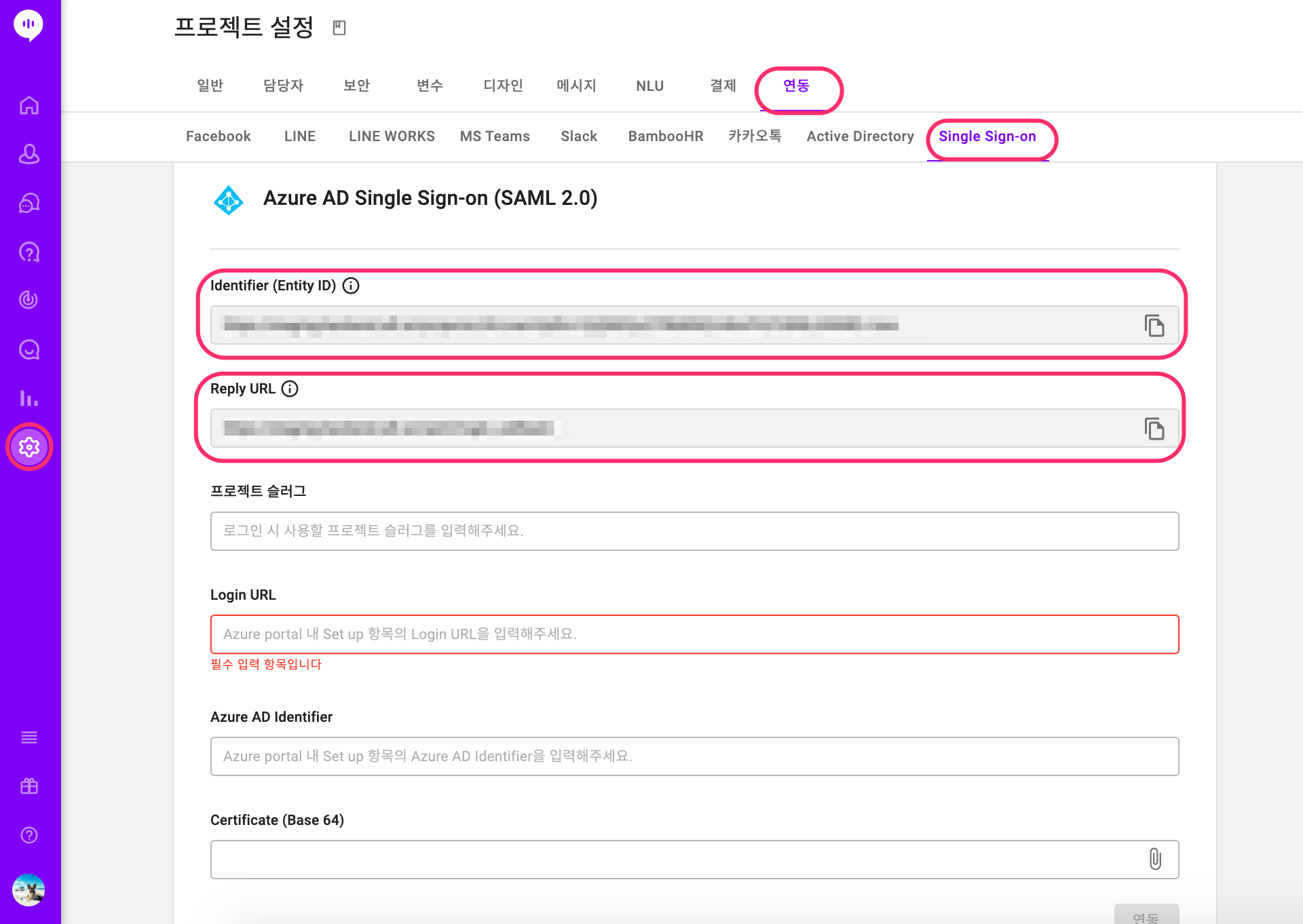This screenshot has height=924, width=1303.
Task: Open the Facebook integration sub-tab
Action: click(x=219, y=136)
